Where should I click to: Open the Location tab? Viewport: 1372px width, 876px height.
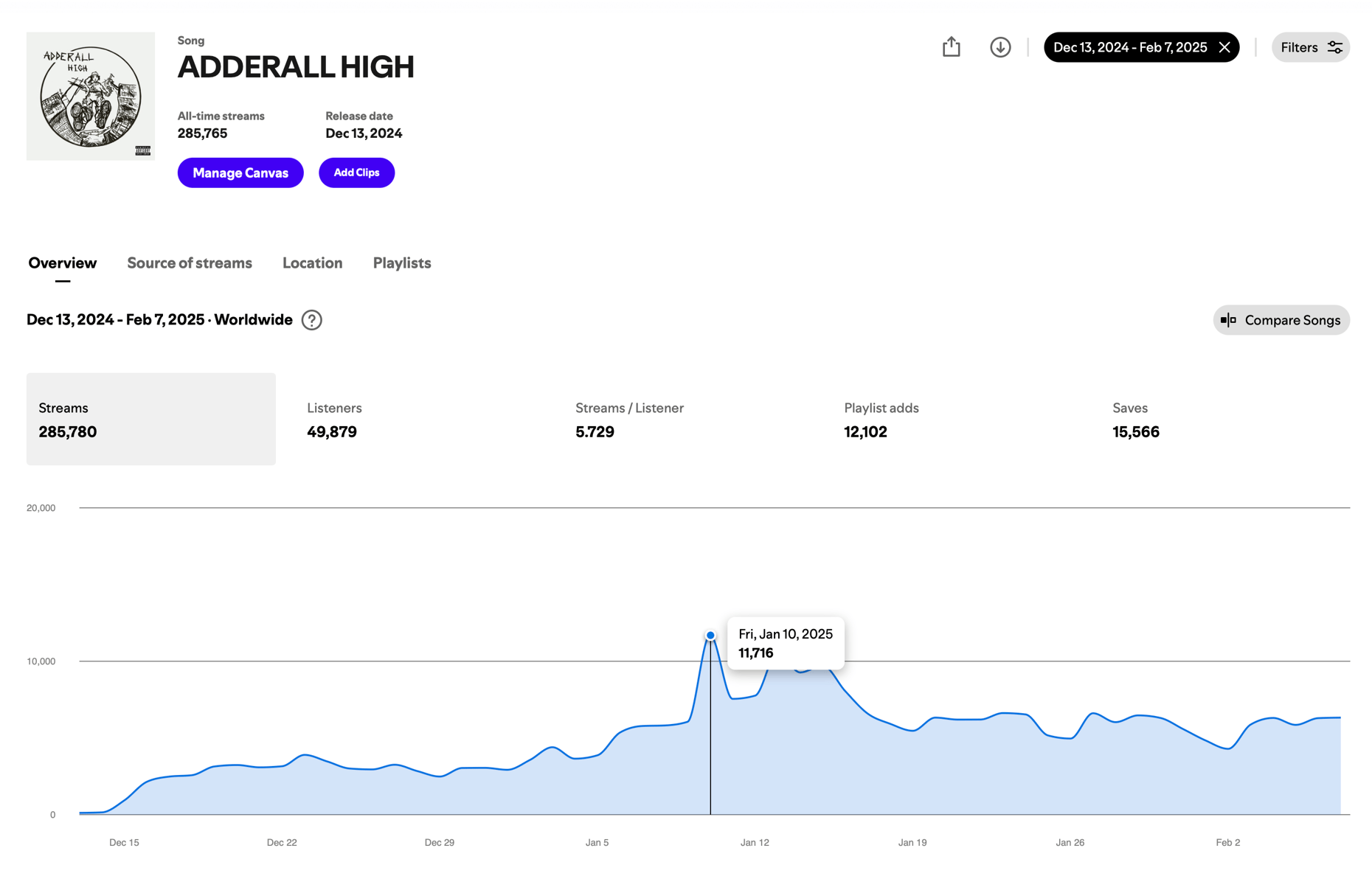pyautogui.click(x=312, y=263)
